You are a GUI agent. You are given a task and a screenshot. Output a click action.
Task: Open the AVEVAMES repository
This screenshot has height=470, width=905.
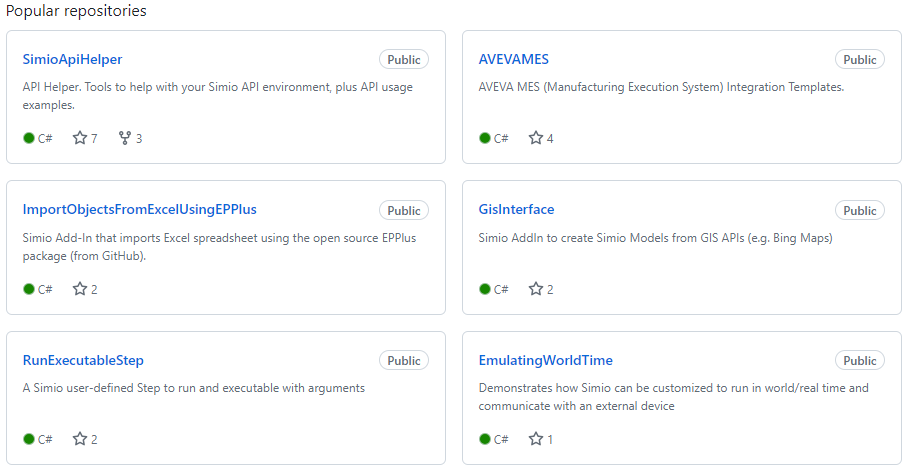pos(513,59)
